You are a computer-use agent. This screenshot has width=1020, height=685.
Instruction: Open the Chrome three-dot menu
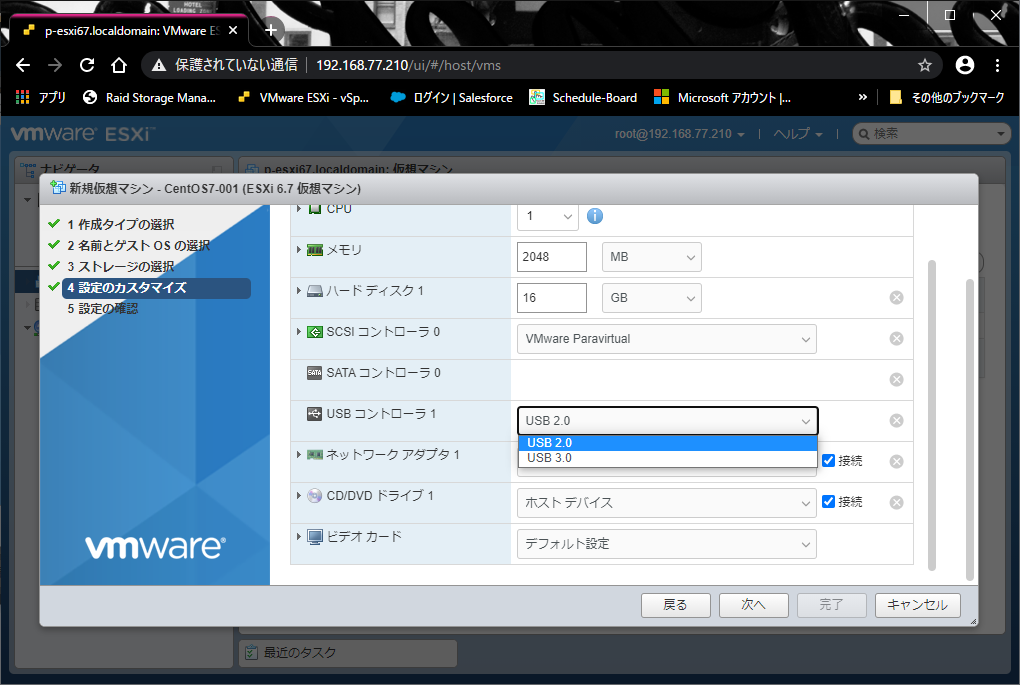tap(997, 65)
